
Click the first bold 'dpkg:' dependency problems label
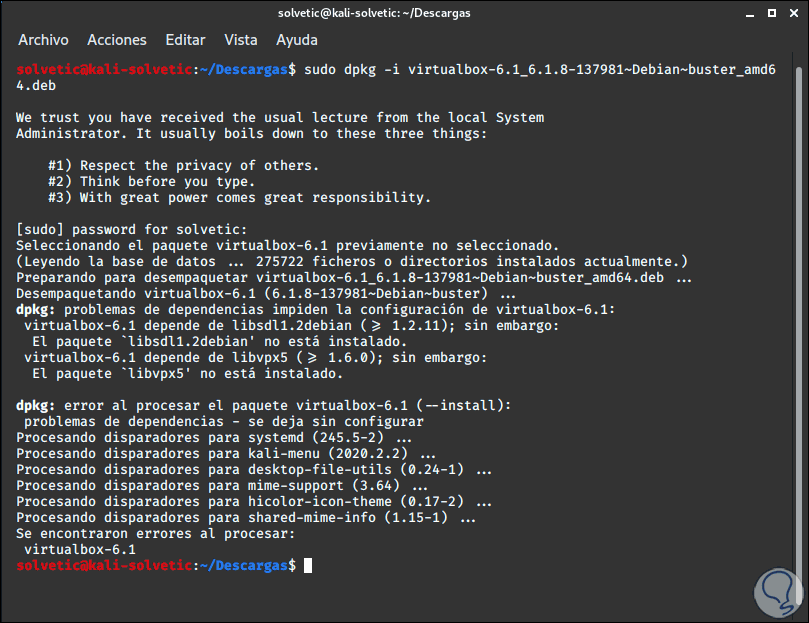tap(36, 310)
